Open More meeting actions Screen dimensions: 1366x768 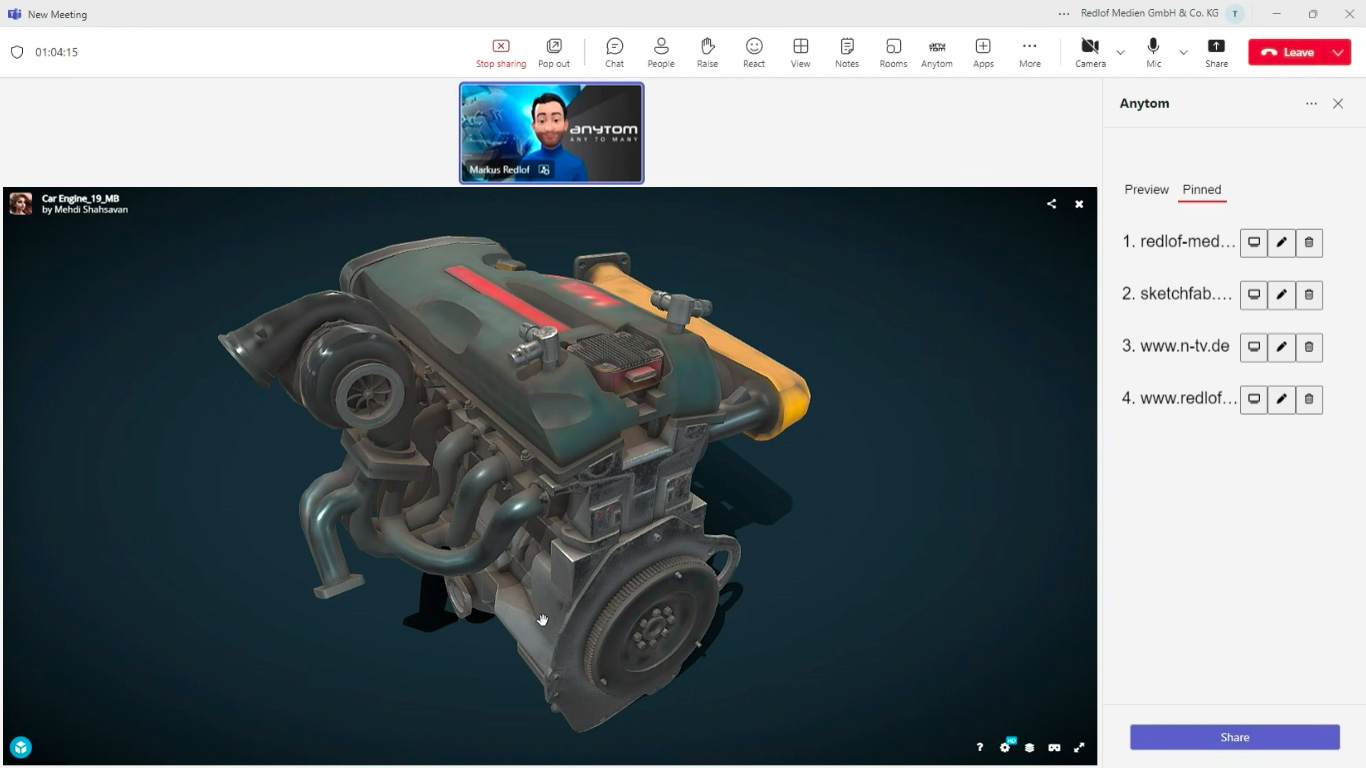point(1030,53)
